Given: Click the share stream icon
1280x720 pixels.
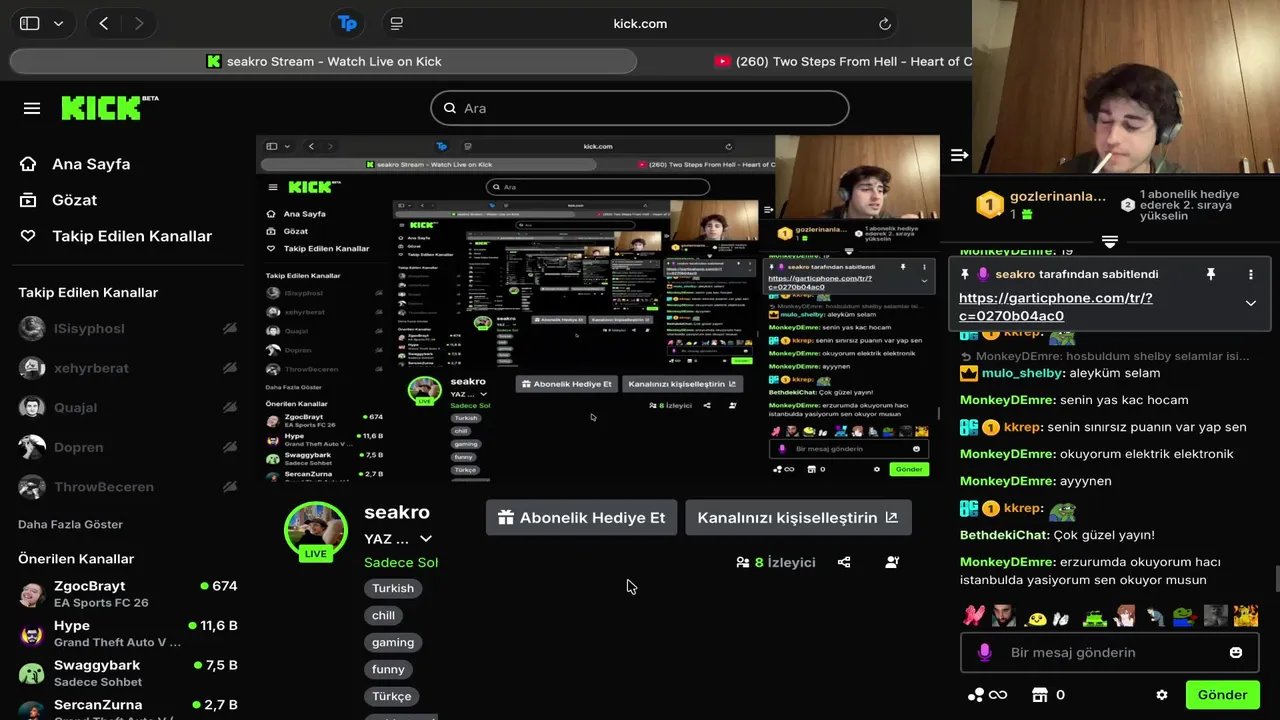Looking at the screenshot, I should (x=844, y=562).
